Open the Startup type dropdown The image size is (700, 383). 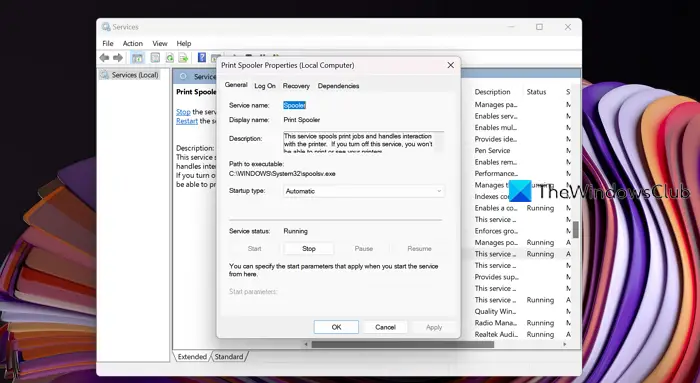[x=364, y=191]
